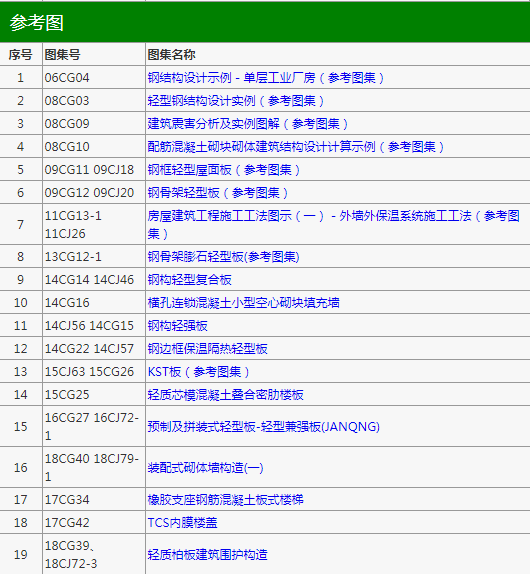Click the 预制及拼装式轻型板 JANQNG link
530x574 pixels.
point(264,426)
